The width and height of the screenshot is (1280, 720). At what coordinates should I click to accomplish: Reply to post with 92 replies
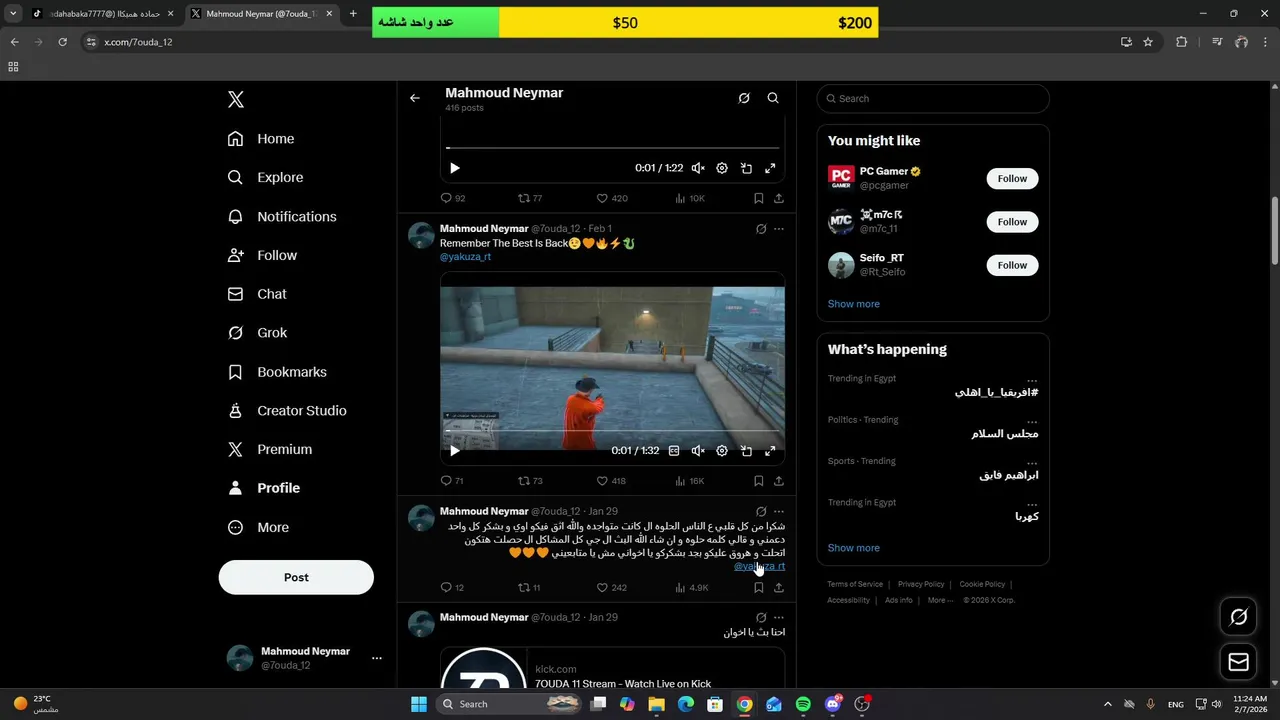point(453,198)
